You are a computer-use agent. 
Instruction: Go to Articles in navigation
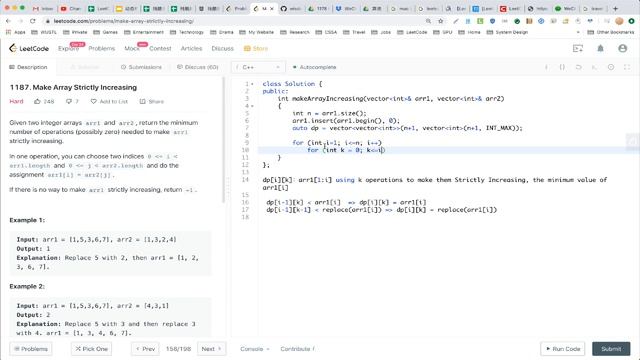[x=191, y=48]
